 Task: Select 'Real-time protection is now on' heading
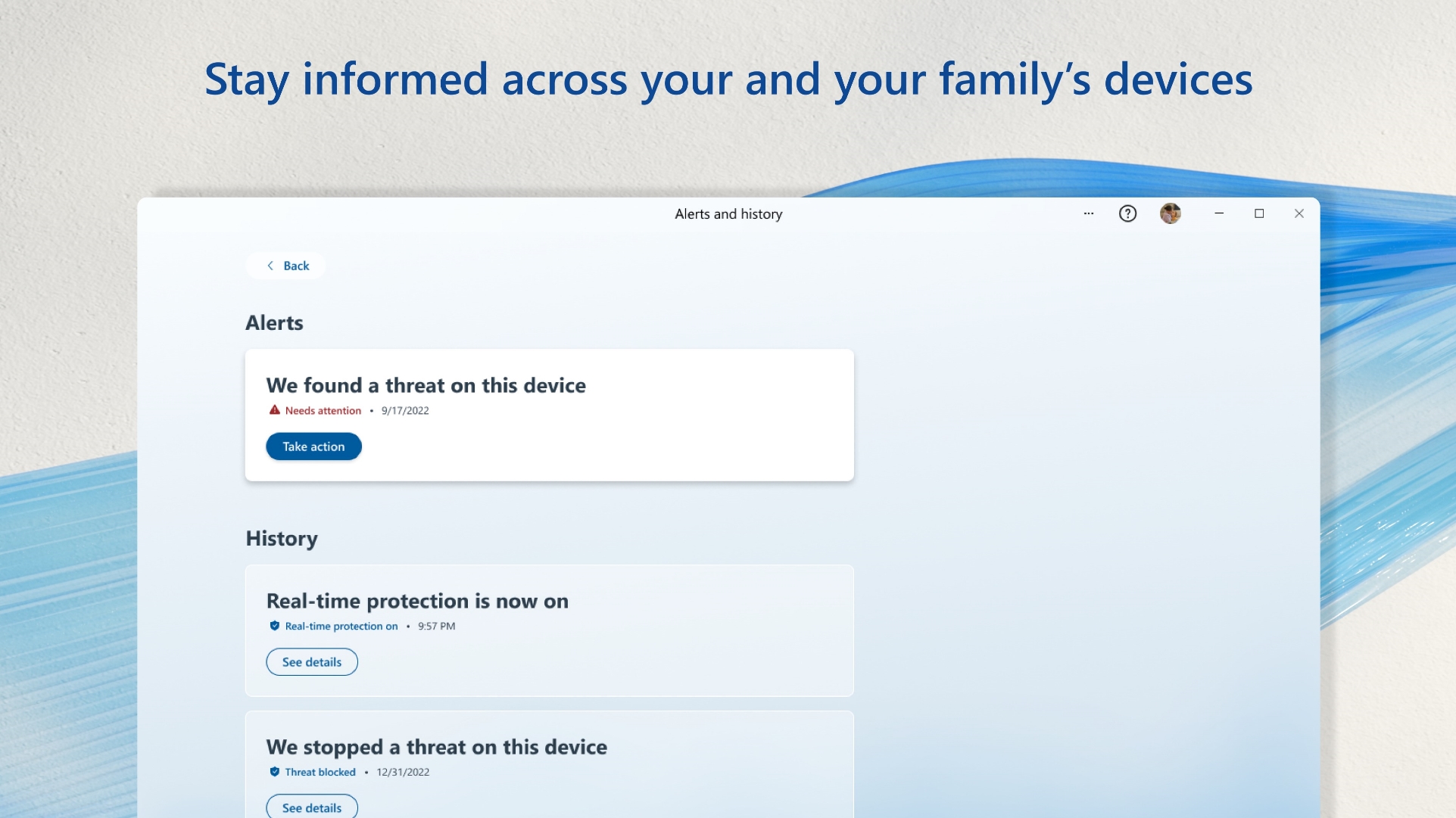coord(417,601)
